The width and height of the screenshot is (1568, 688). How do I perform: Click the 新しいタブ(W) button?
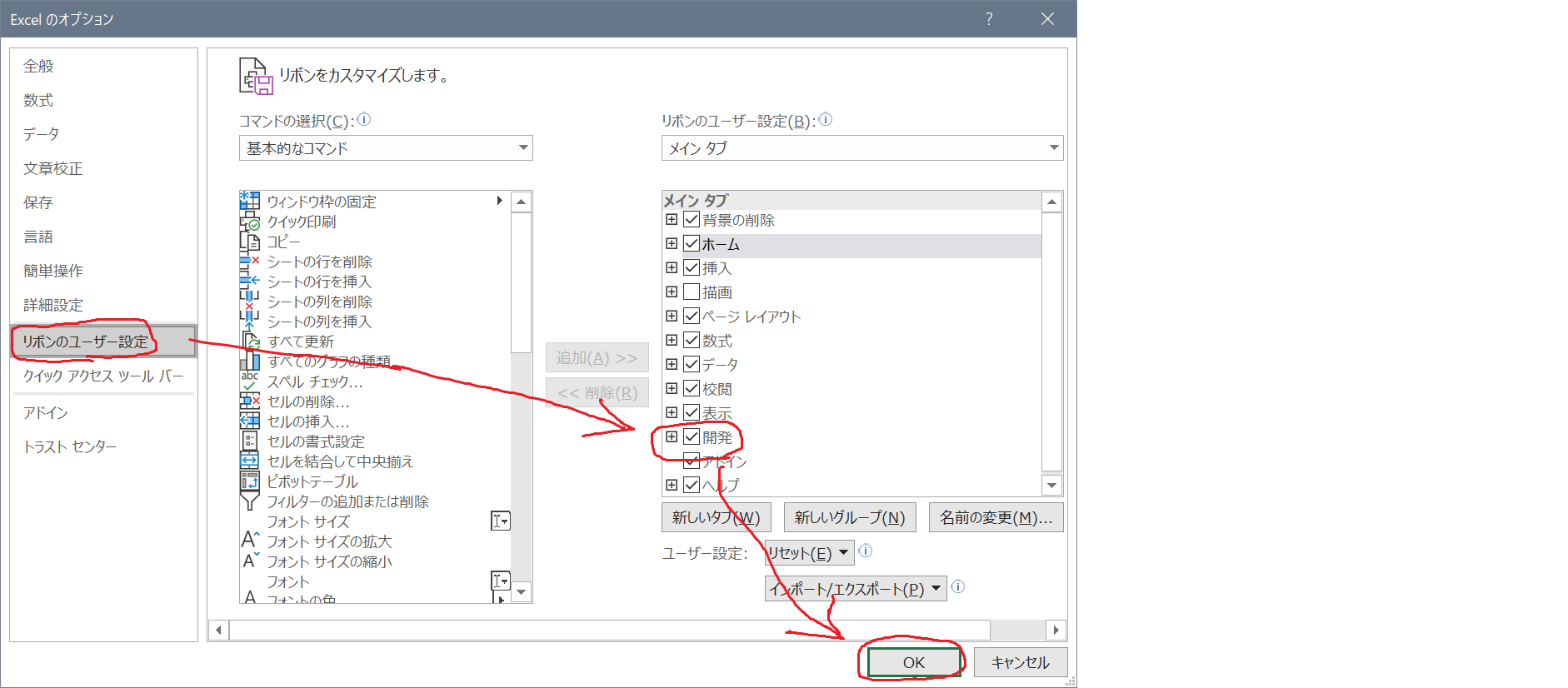717,517
